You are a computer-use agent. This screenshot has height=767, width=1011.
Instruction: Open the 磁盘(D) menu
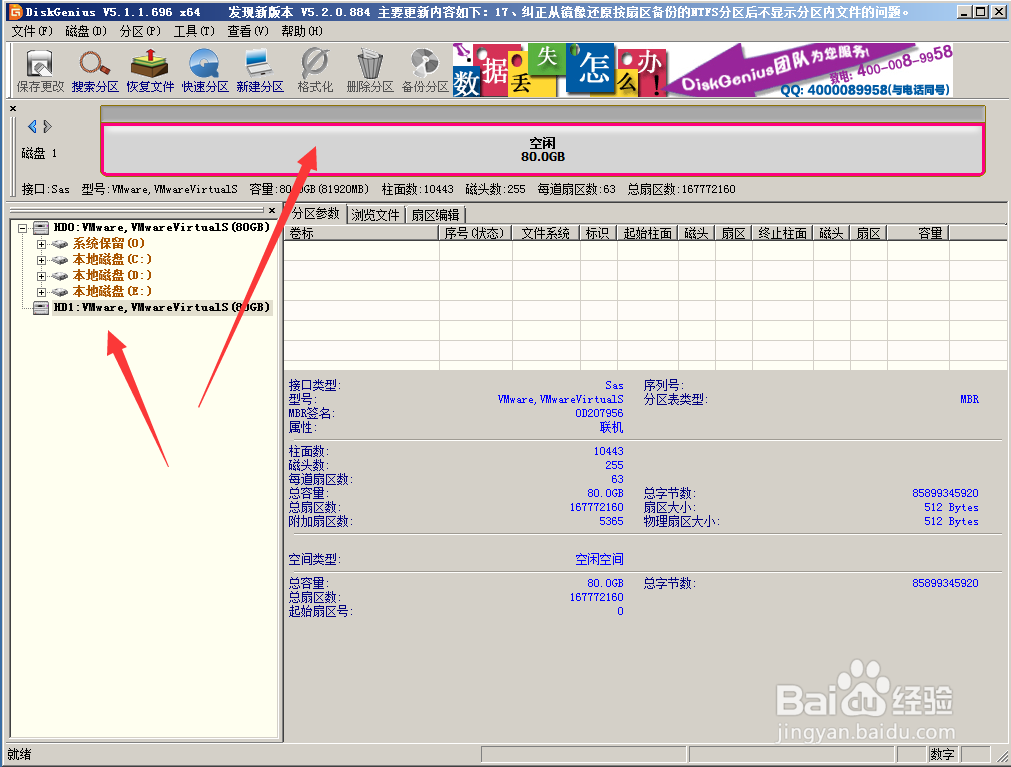pyautogui.click(x=86, y=31)
